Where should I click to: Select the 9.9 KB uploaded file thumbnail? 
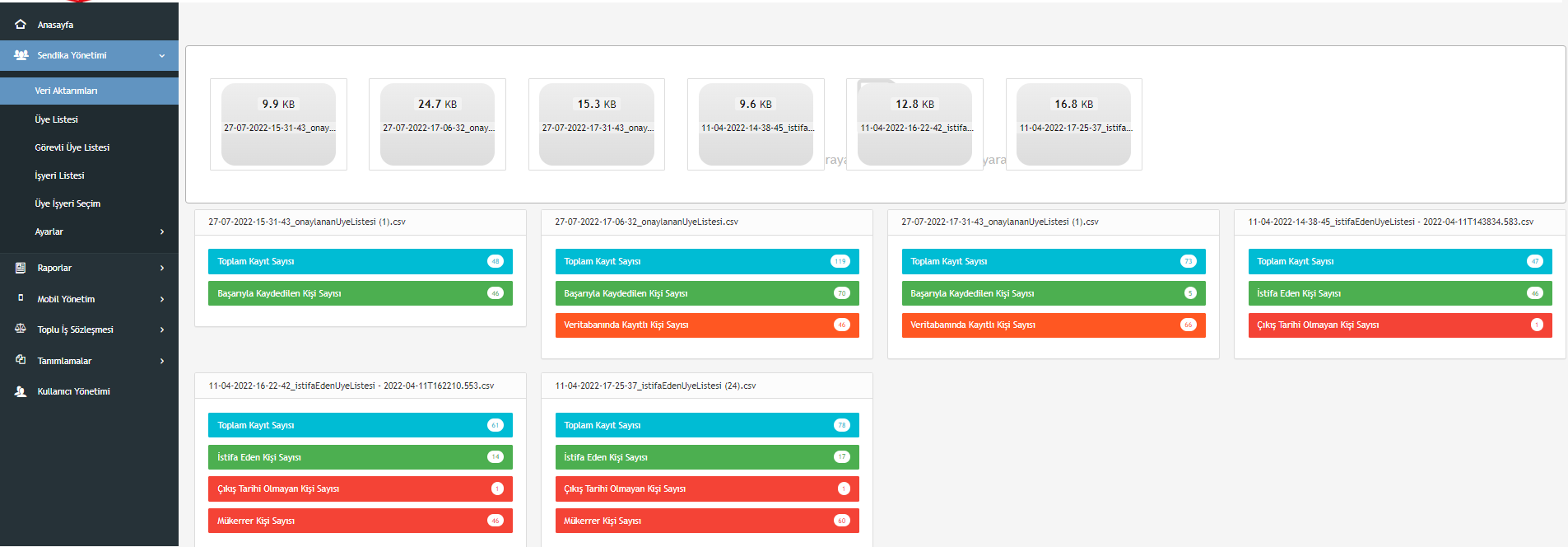click(x=278, y=124)
